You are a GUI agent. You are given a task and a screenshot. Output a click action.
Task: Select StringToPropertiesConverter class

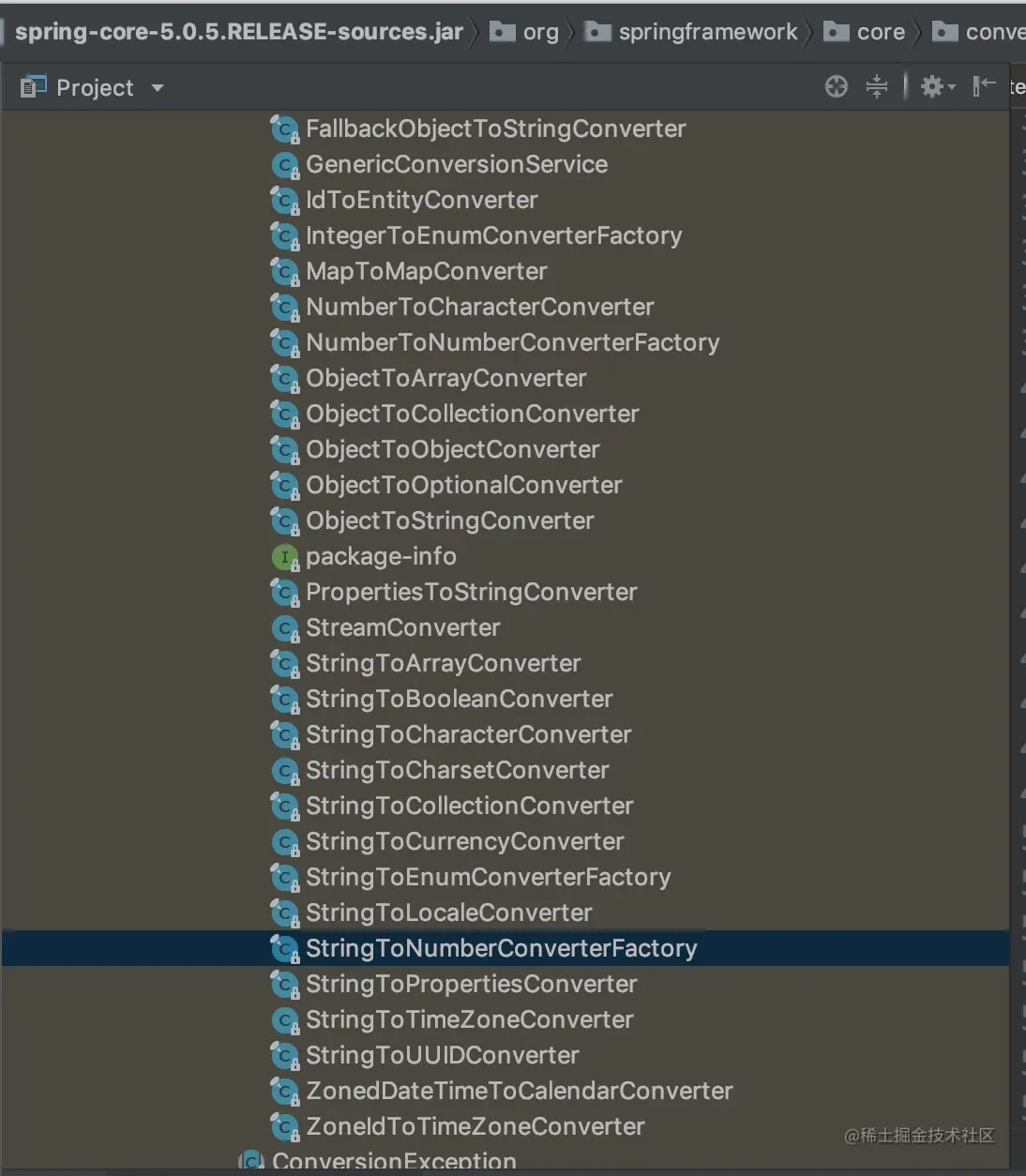pyautogui.click(x=471, y=984)
